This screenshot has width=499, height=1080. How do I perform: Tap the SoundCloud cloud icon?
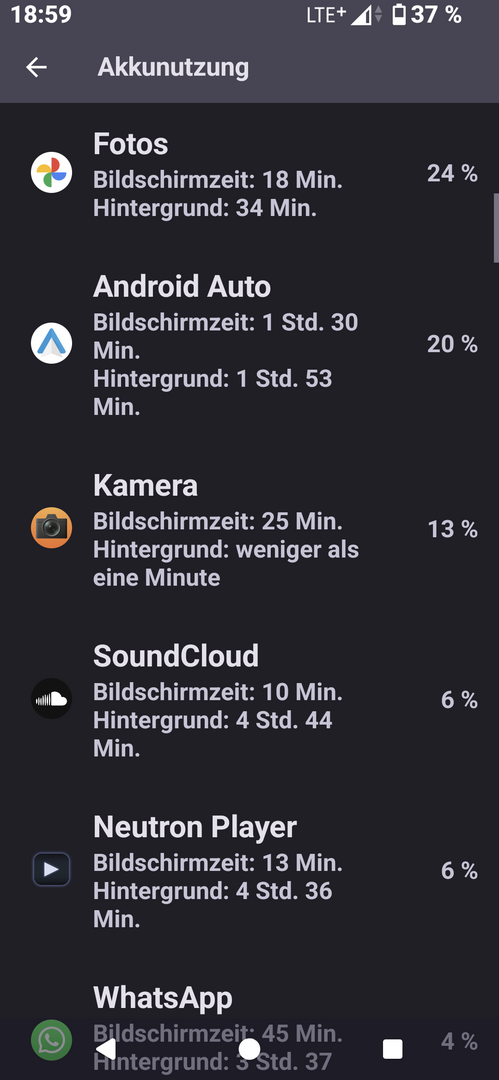[52, 698]
